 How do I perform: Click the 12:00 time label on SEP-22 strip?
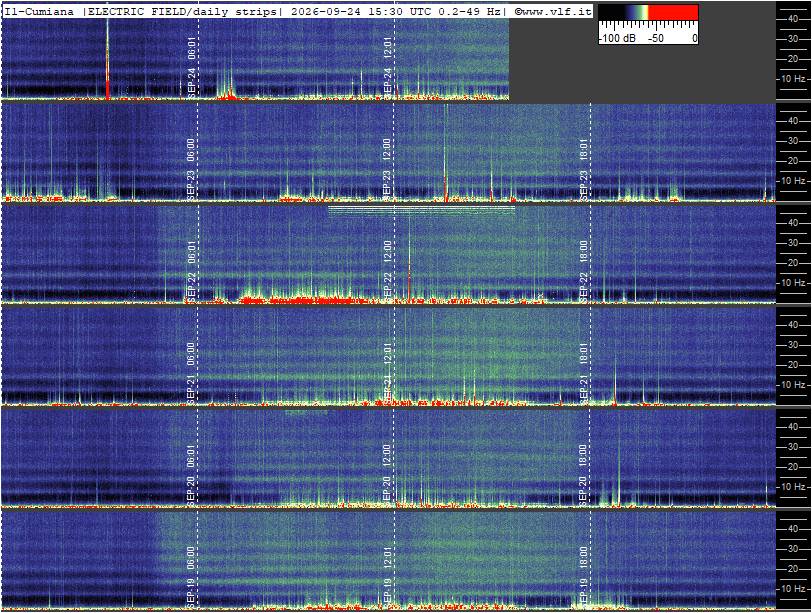point(388,253)
